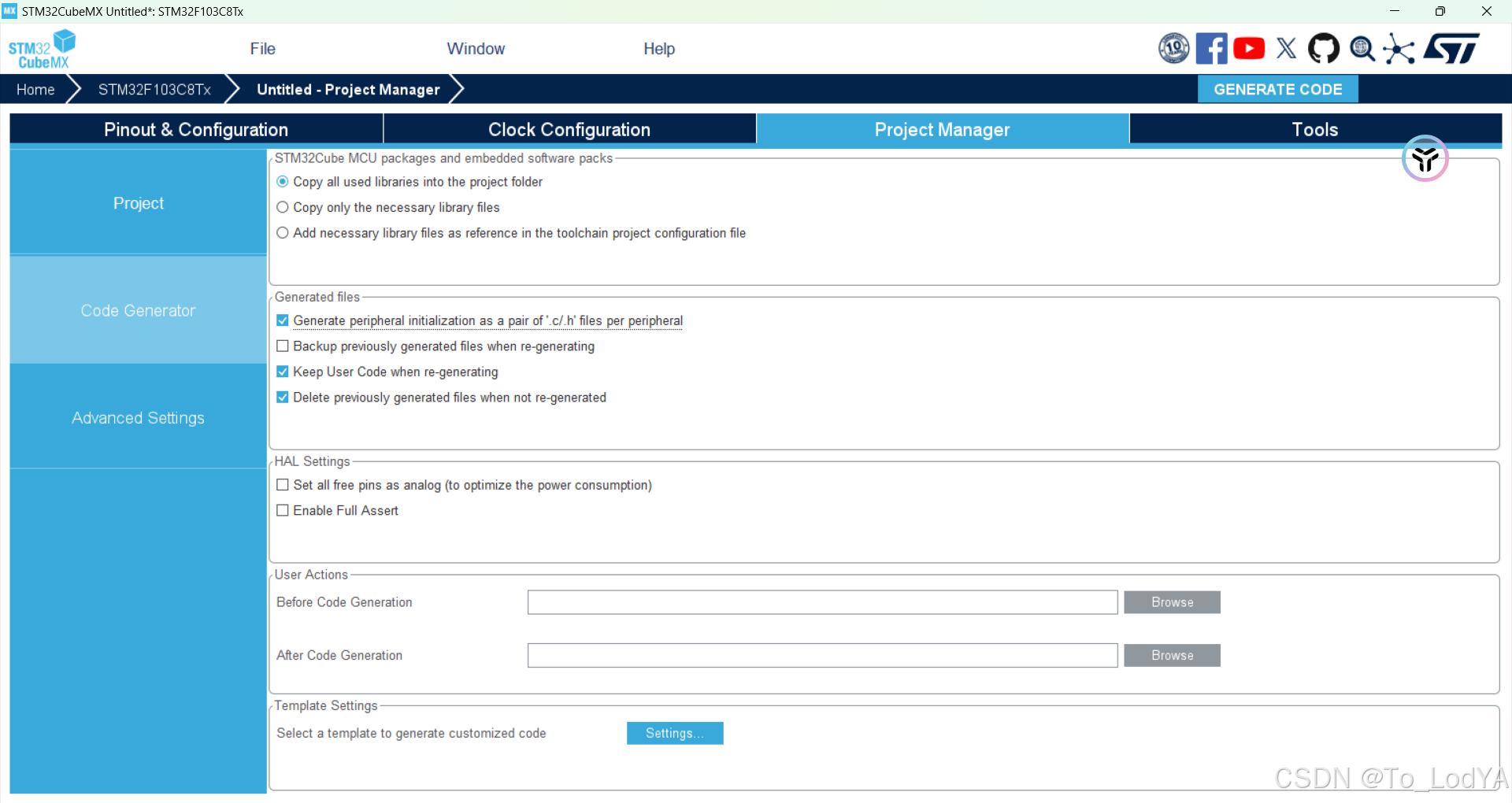Click the 'Generated files' group label
The width and height of the screenshot is (1512, 803).
tap(317, 297)
